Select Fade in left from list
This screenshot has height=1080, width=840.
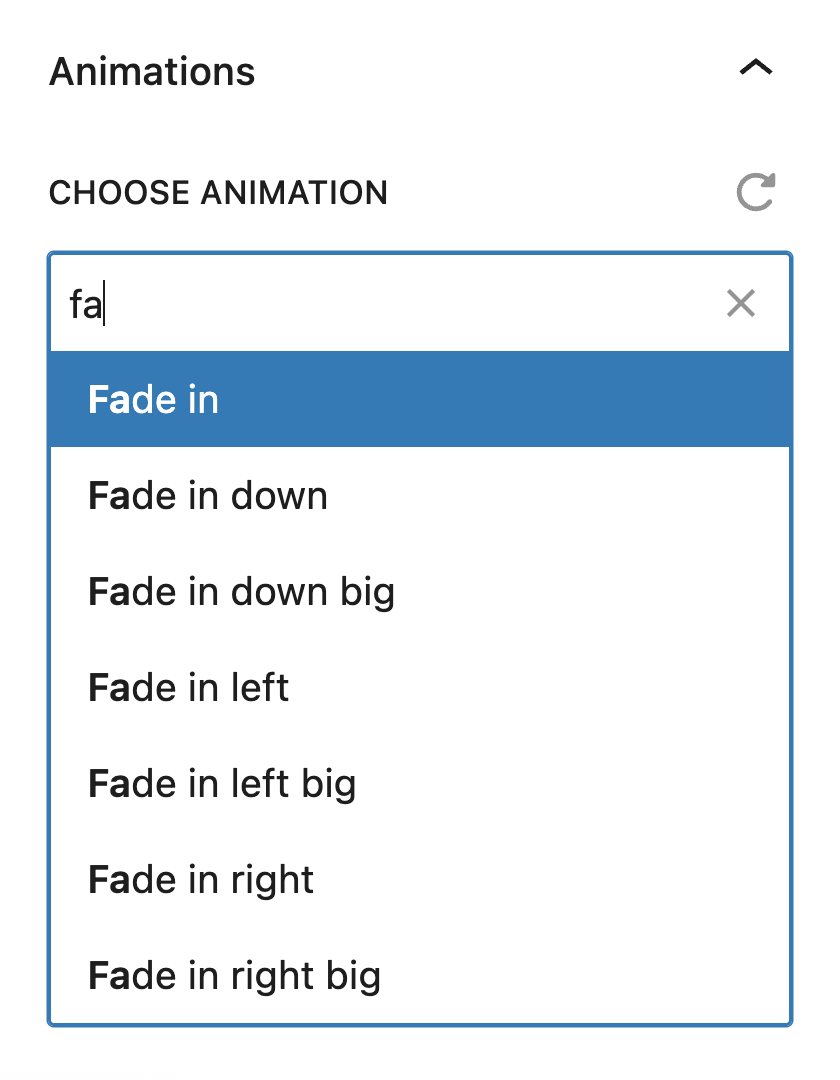[420, 687]
